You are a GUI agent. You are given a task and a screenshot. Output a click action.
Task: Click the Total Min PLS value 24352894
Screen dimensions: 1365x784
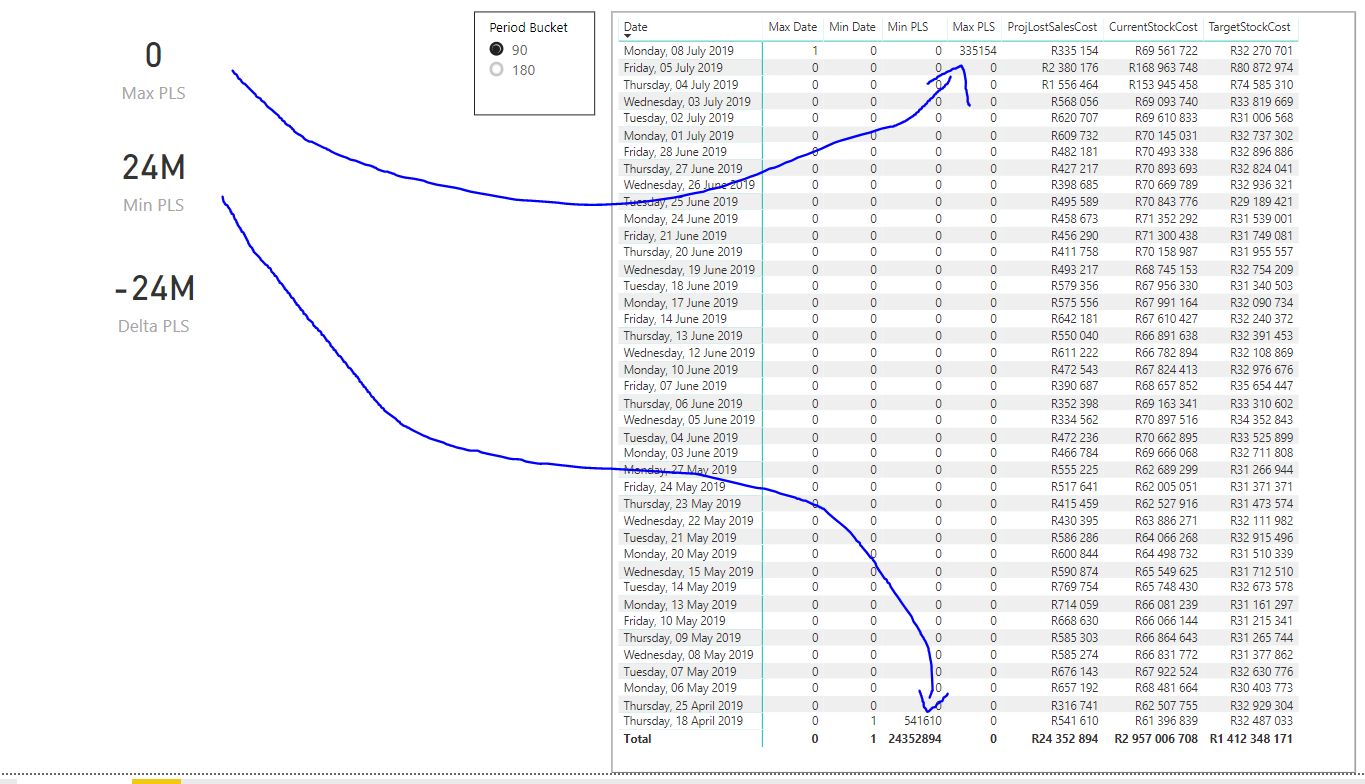tap(914, 739)
